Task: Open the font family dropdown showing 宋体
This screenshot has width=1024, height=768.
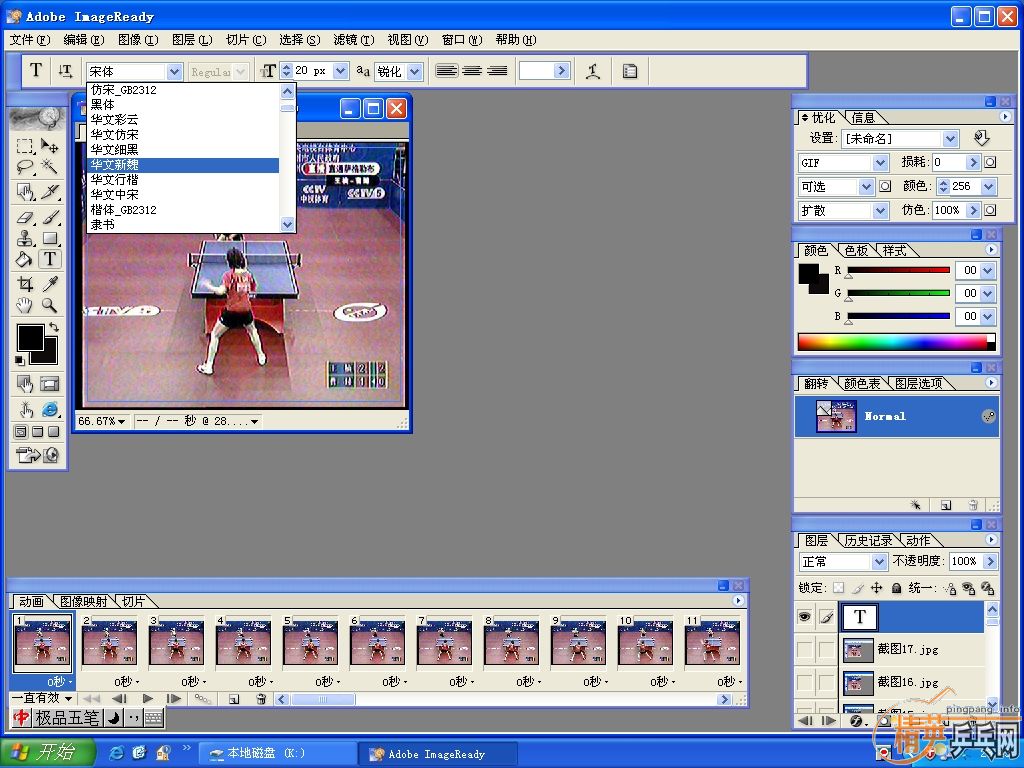Action: [174, 71]
